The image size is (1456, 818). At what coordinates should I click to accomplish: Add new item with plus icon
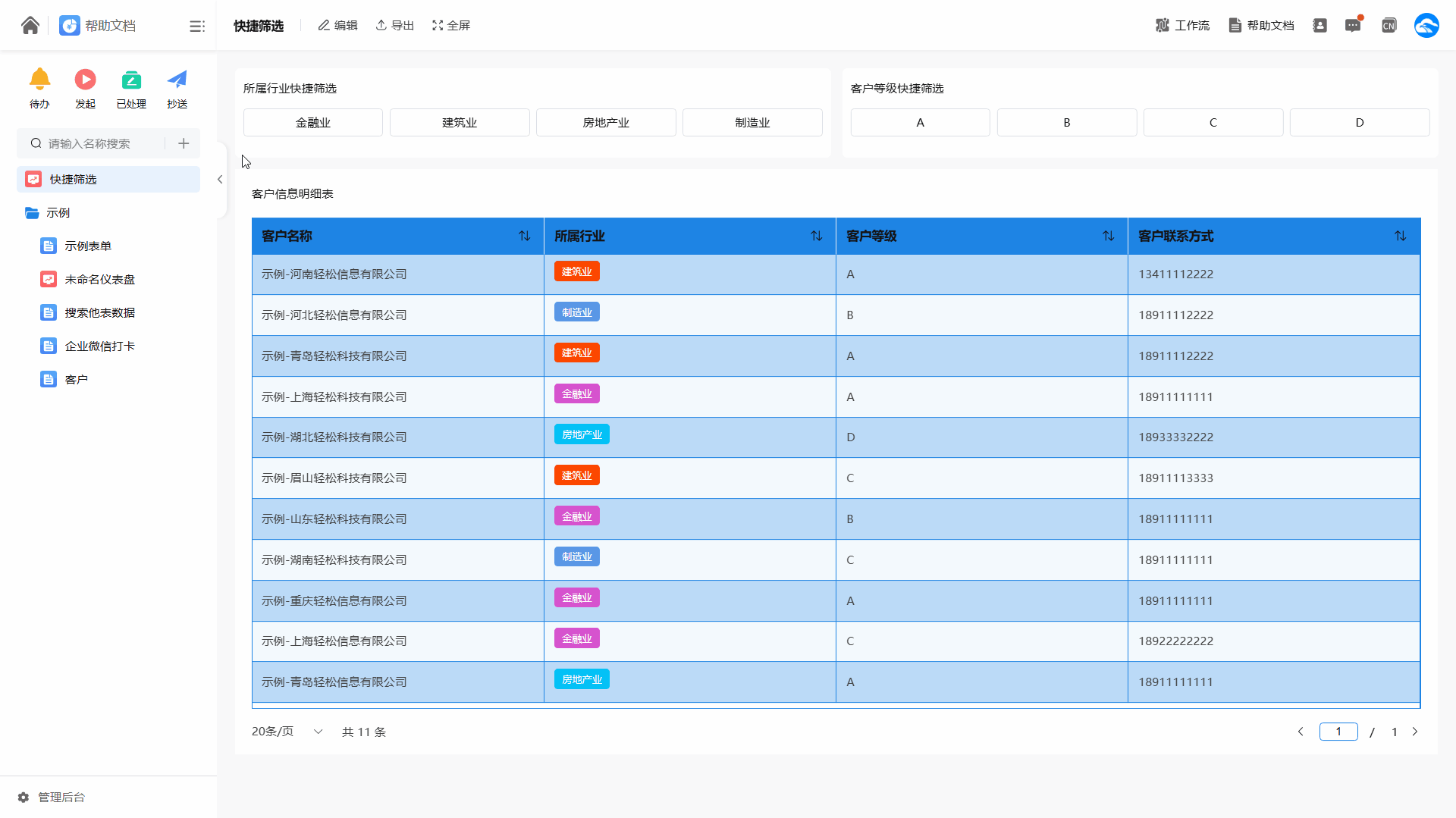coord(184,143)
